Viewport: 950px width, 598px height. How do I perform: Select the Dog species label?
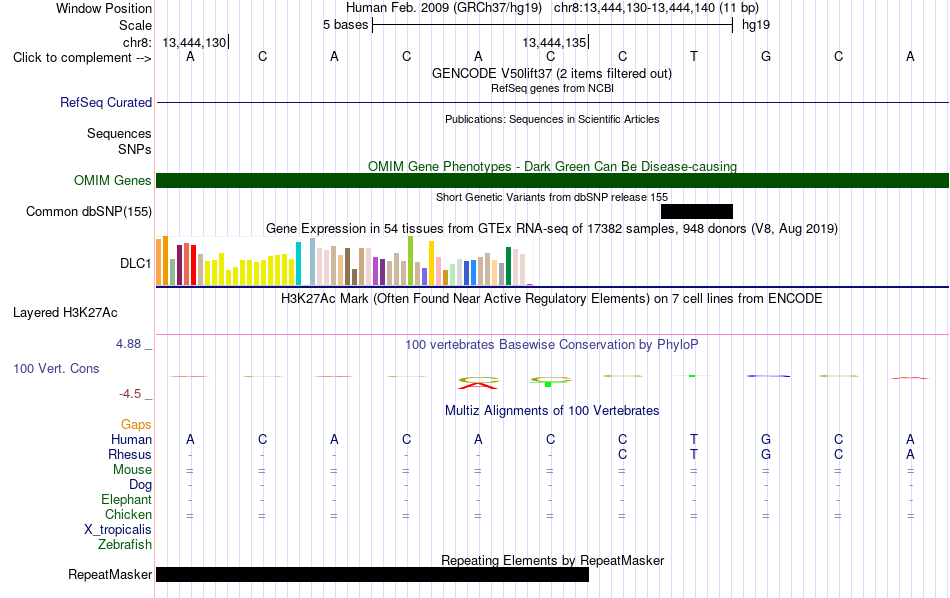[x=140, y=485]
